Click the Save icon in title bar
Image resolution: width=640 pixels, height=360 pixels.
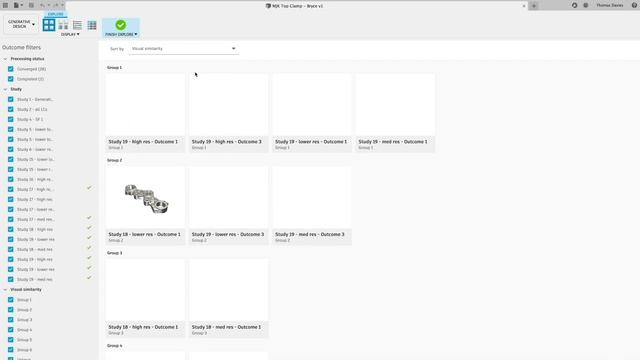click(x=31, y=5)
